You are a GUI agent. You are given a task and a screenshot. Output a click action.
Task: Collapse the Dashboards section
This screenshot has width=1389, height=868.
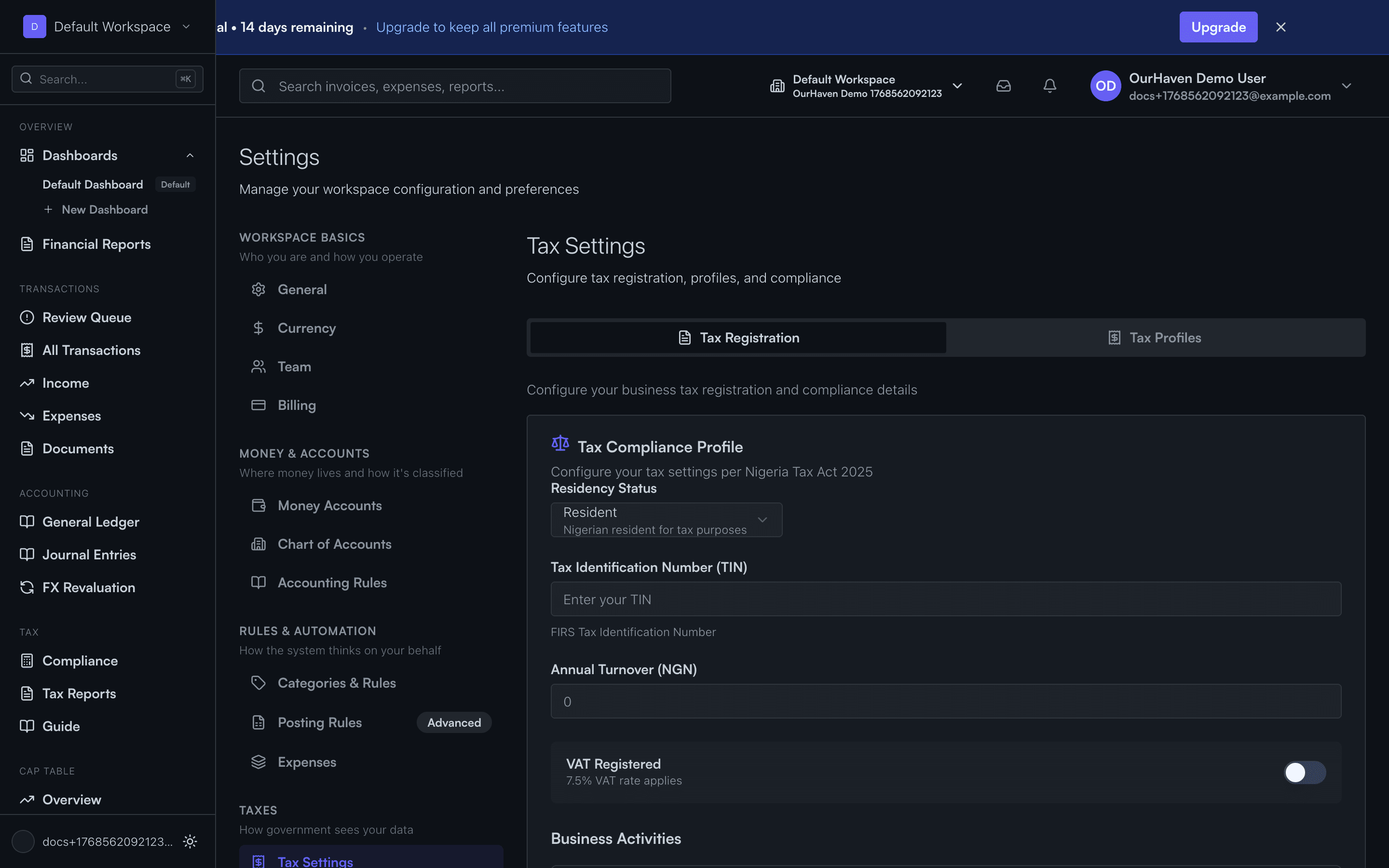click(x=190, y=155)
